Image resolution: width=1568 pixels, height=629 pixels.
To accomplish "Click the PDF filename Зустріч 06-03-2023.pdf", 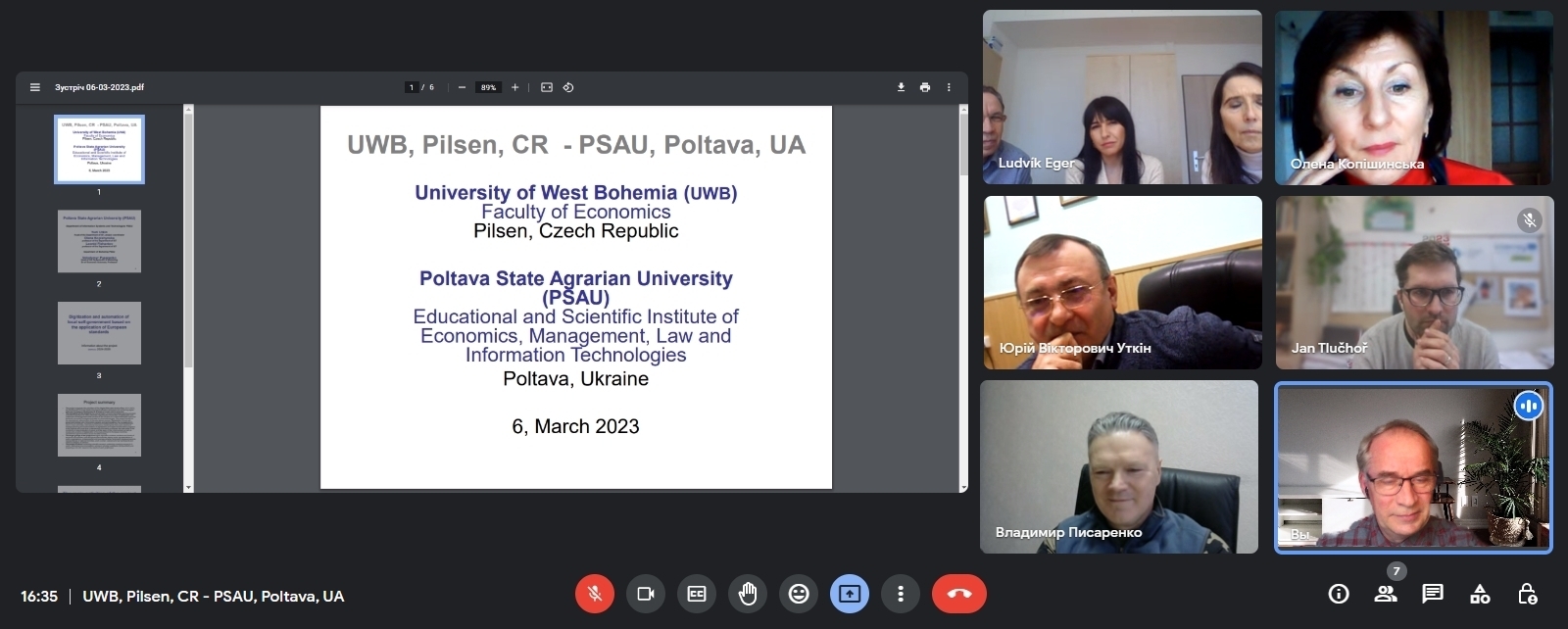I will pyautogui.click(x=99, y=87).
